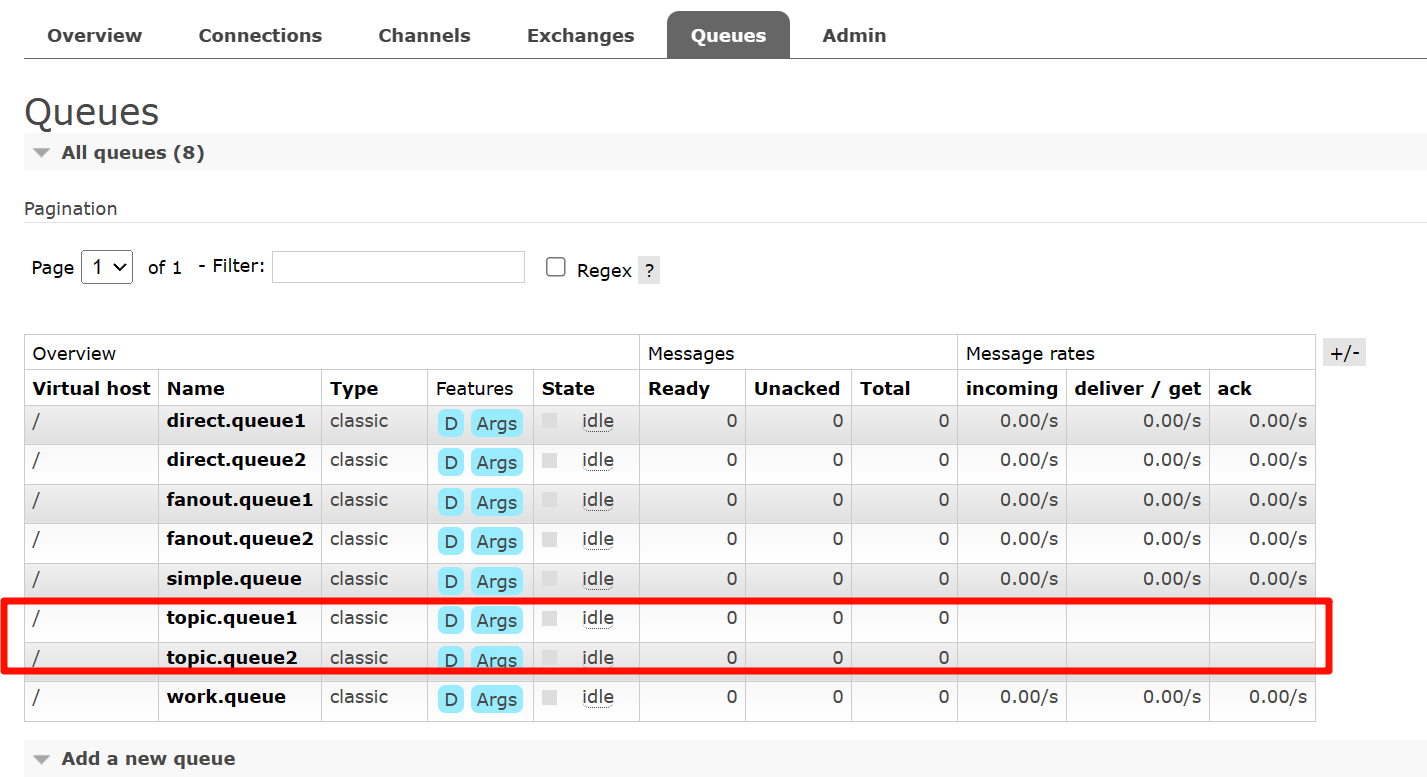Click the state indicator square for fanout.queue2

click(x=549, y=539)
